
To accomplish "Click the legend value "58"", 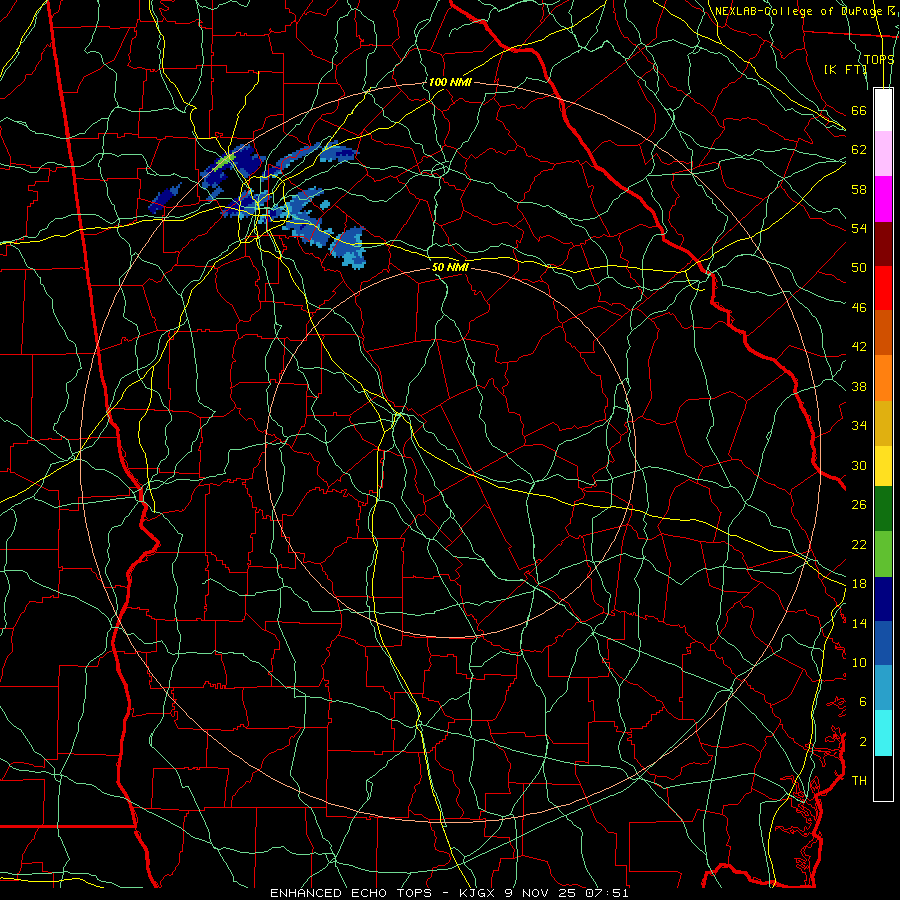I will coord(859,189).
